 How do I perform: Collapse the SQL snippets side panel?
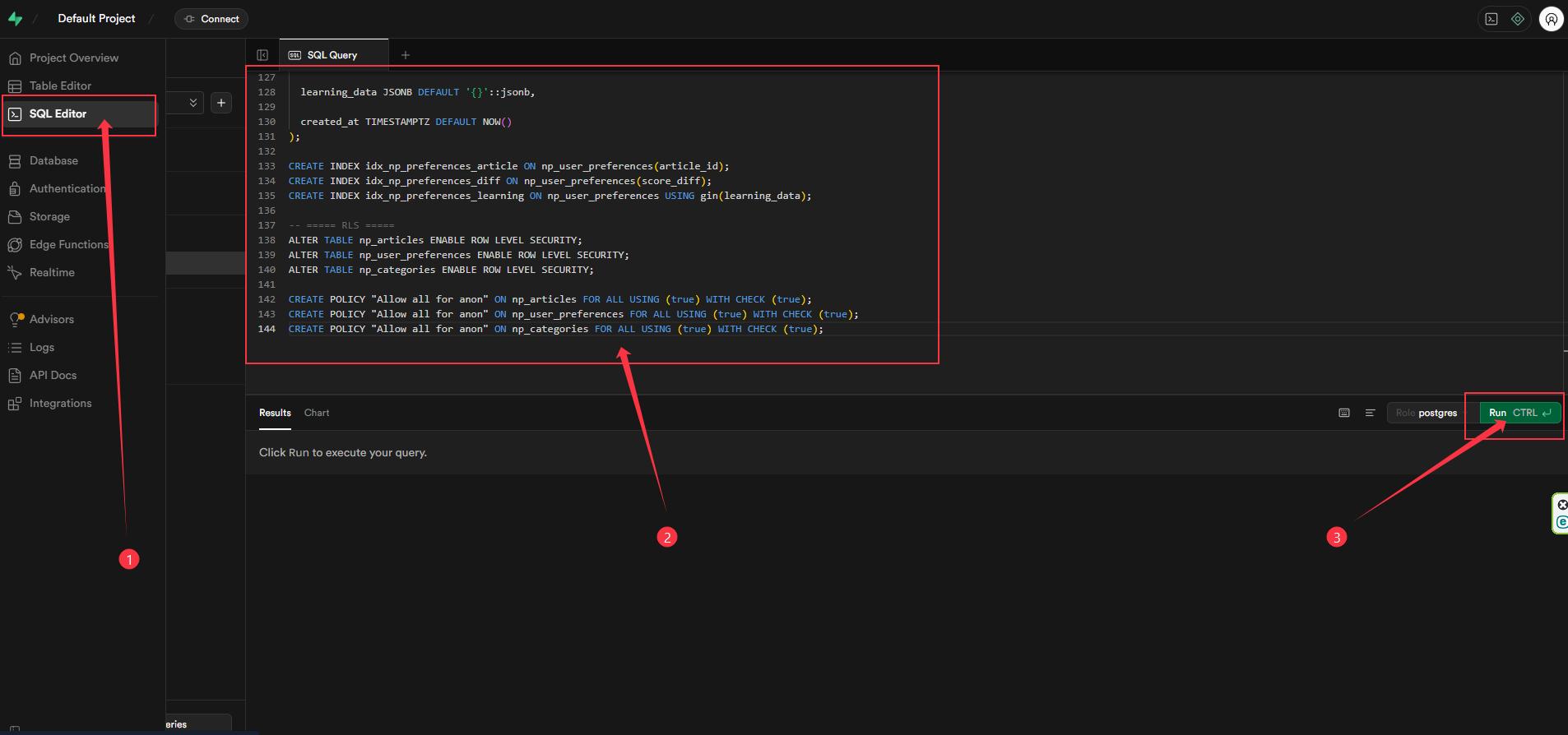click(x=262, y=55)
